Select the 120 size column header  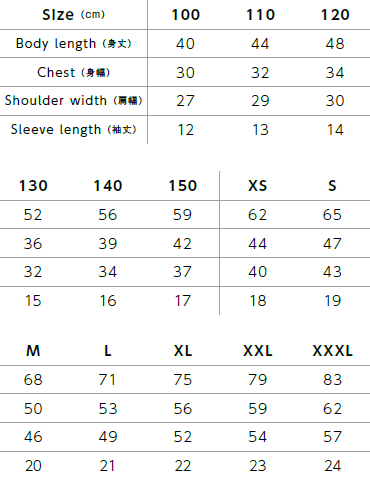[335, 15]
